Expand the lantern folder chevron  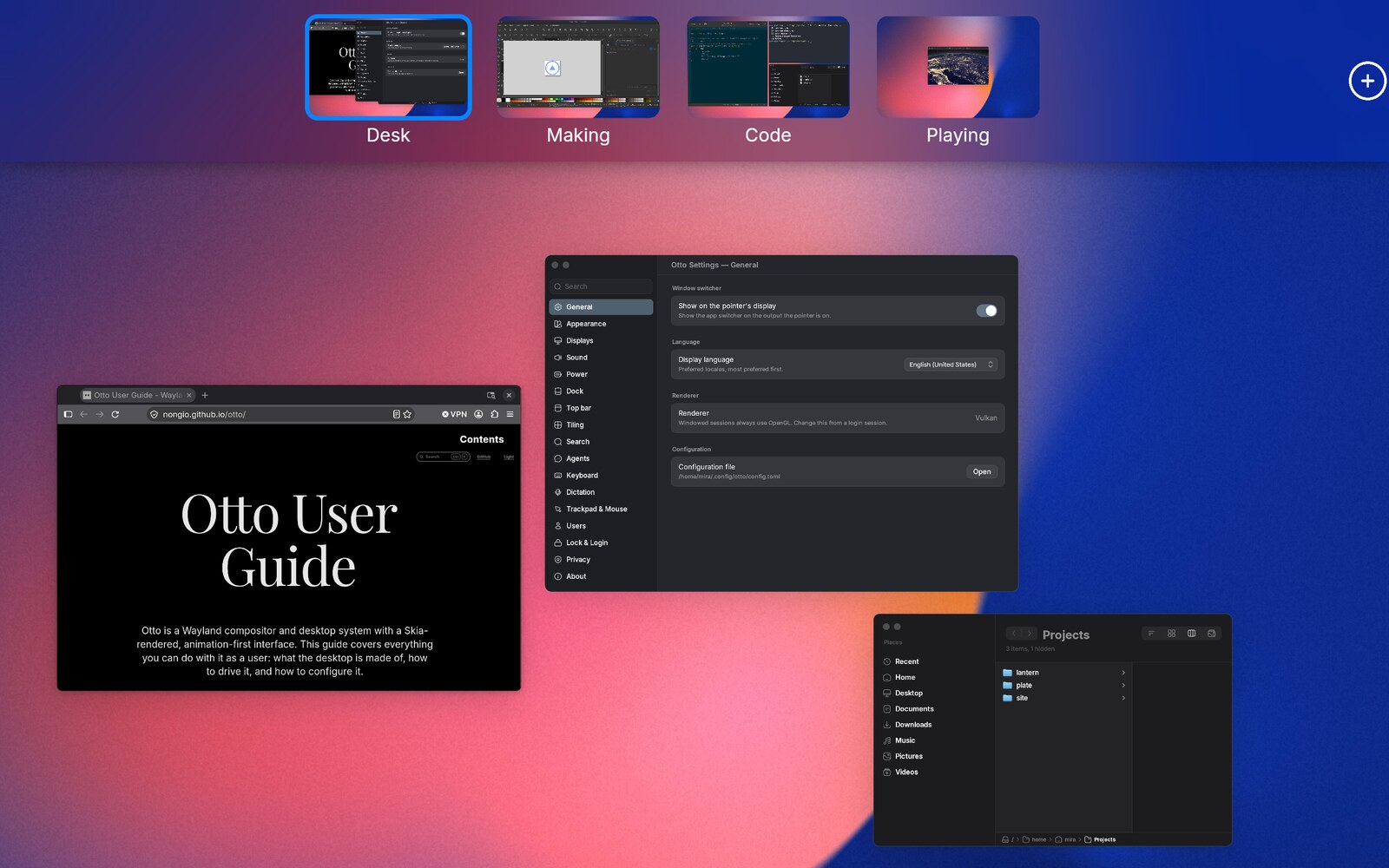tap(1123, 673)
